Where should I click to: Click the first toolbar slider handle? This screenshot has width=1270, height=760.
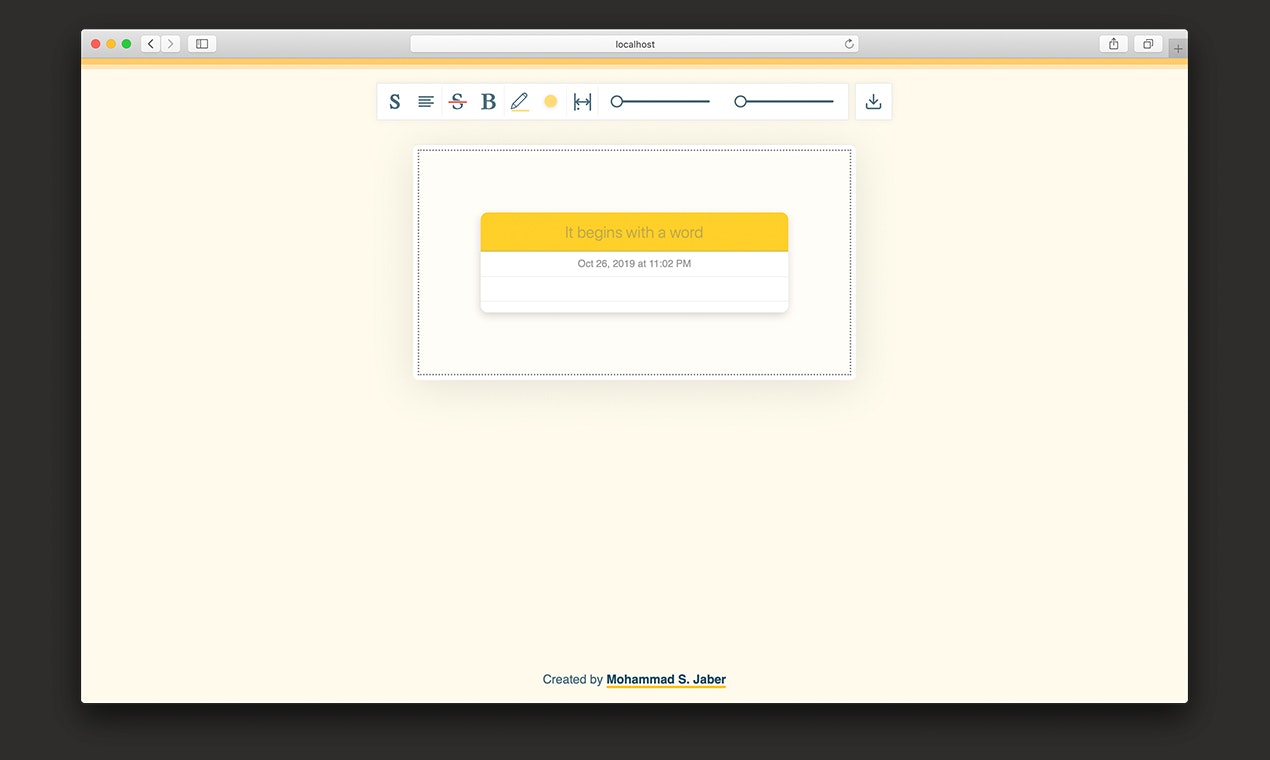pyautogui.click(x=617, y=101)
